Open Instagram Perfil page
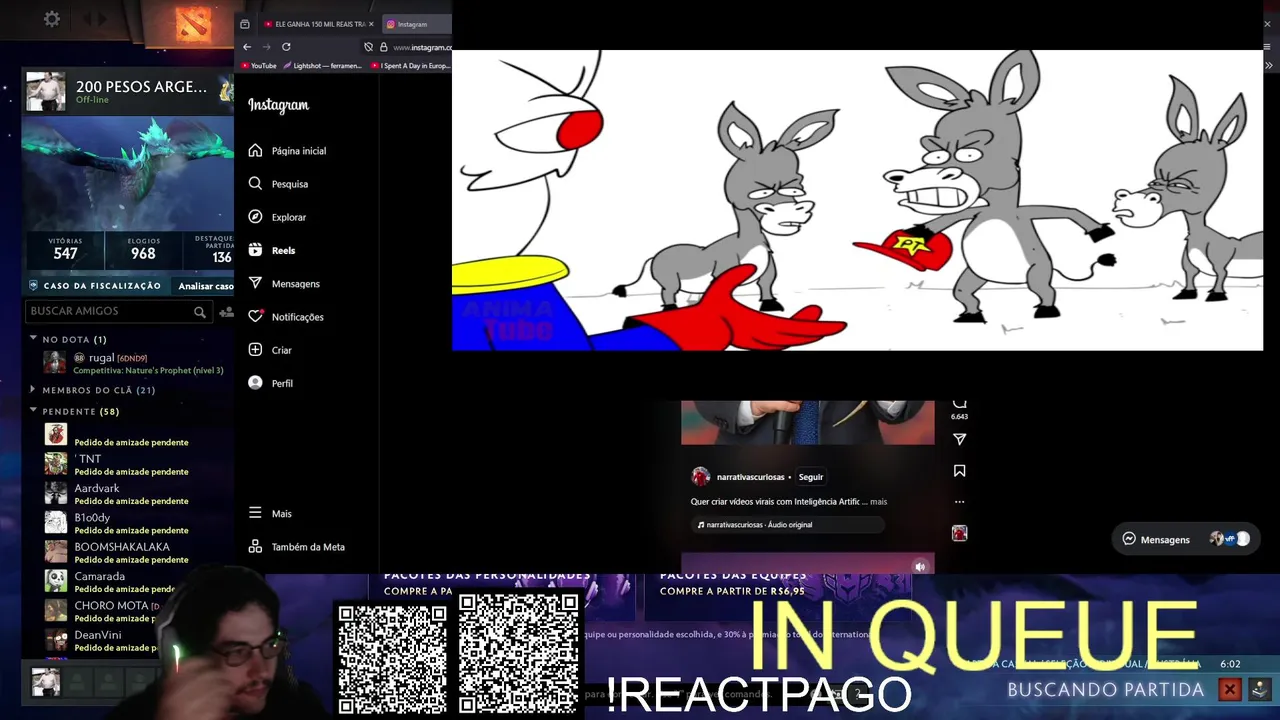The width and height of the screenshot is (1280, 720). pyautogui.click(x=271, y=383)
